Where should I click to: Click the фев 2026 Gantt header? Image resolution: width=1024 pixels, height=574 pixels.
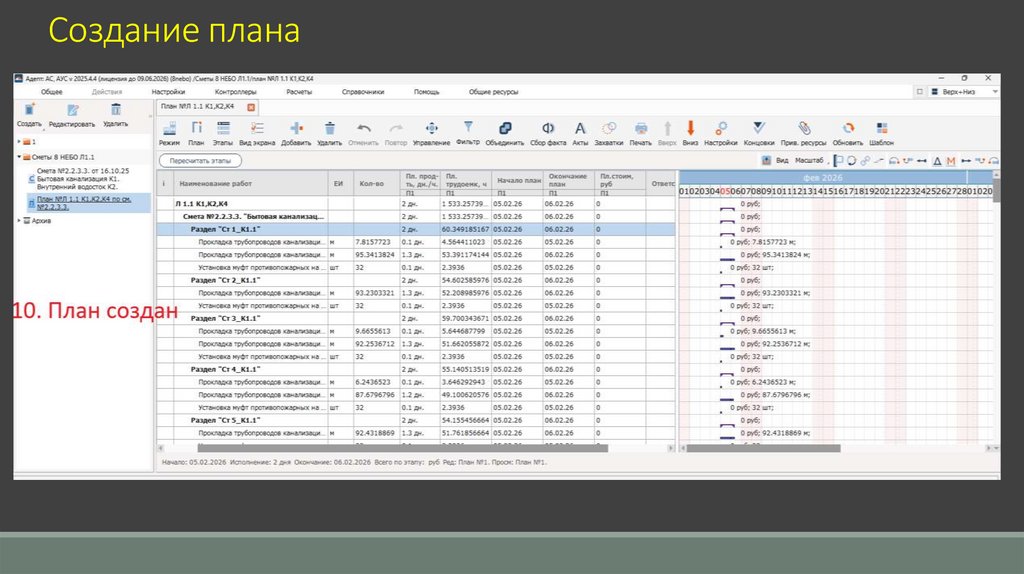tap(822, 178)
